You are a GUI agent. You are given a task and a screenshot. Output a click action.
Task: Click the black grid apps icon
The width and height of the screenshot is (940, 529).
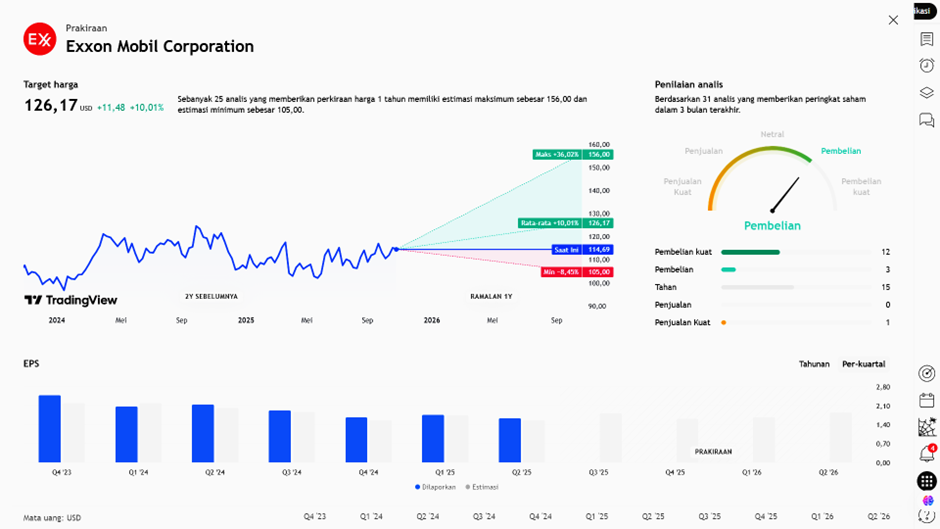(926, 481)
